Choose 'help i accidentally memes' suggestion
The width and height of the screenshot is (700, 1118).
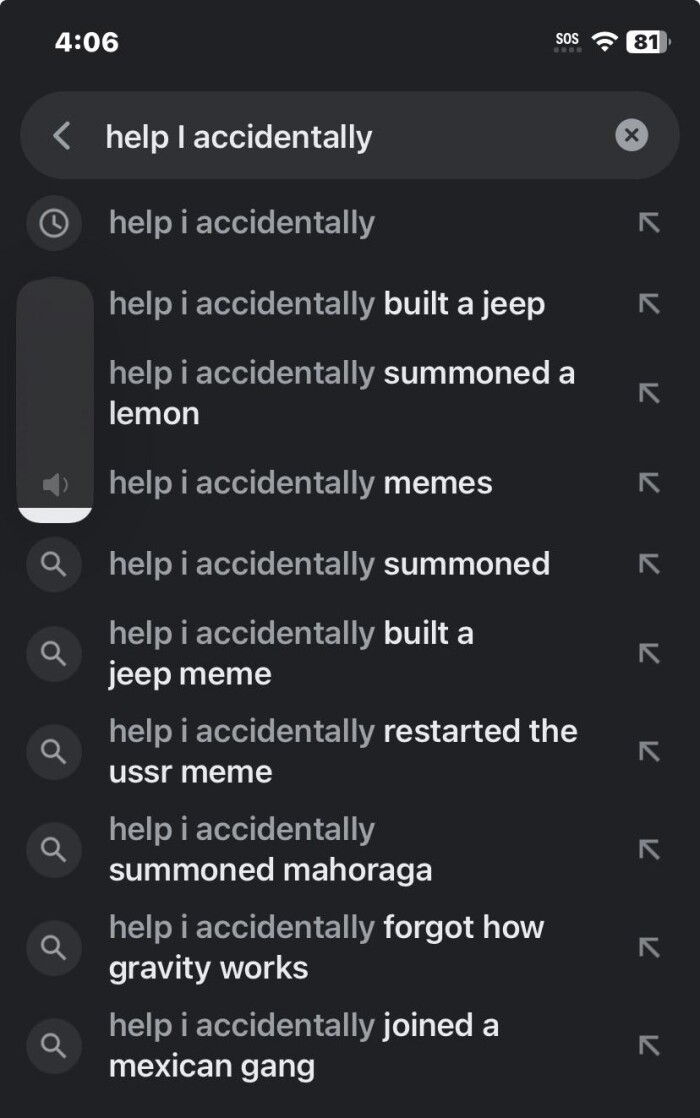click(x=300, y=483)
